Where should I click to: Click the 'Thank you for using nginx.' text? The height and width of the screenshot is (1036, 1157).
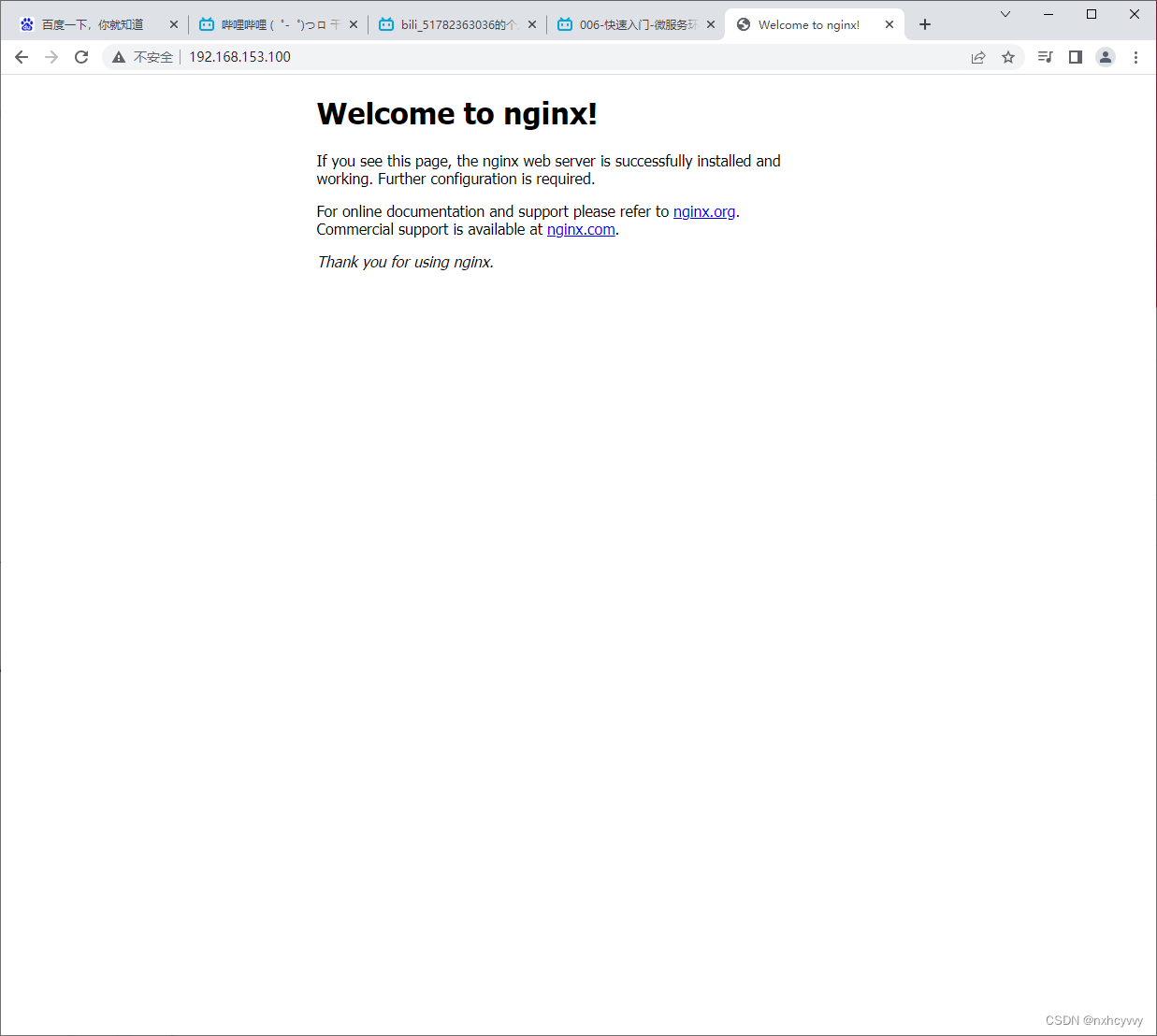[406, 262]
